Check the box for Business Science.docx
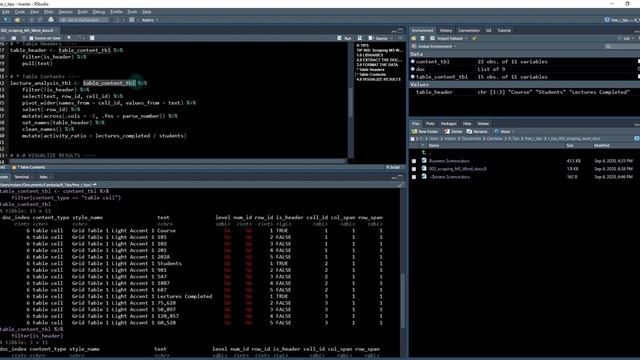The width and height of the screenshot is (640, 360). 414,161
